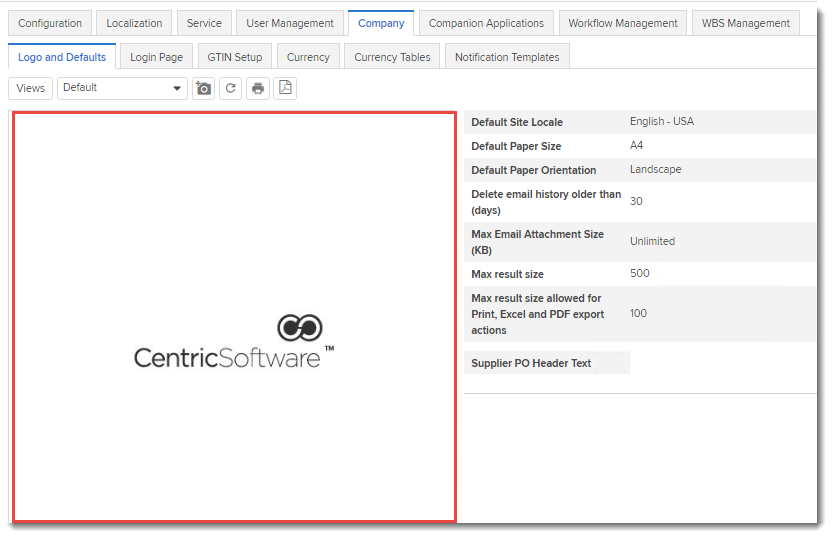832x538 pixels.
Task: Click the camera snapshot icon
Action: coord(203,88)
